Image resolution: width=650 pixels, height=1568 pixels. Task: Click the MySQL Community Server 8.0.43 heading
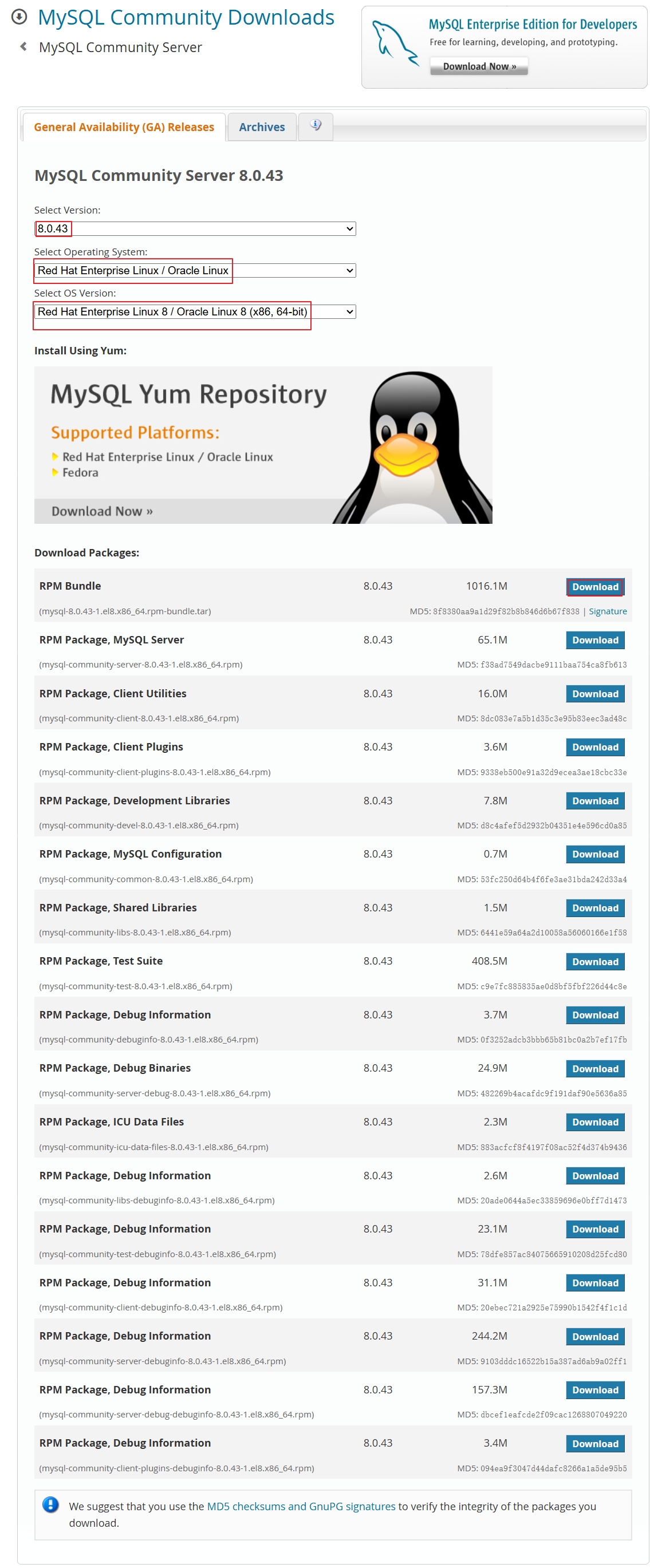click(159, 175)
